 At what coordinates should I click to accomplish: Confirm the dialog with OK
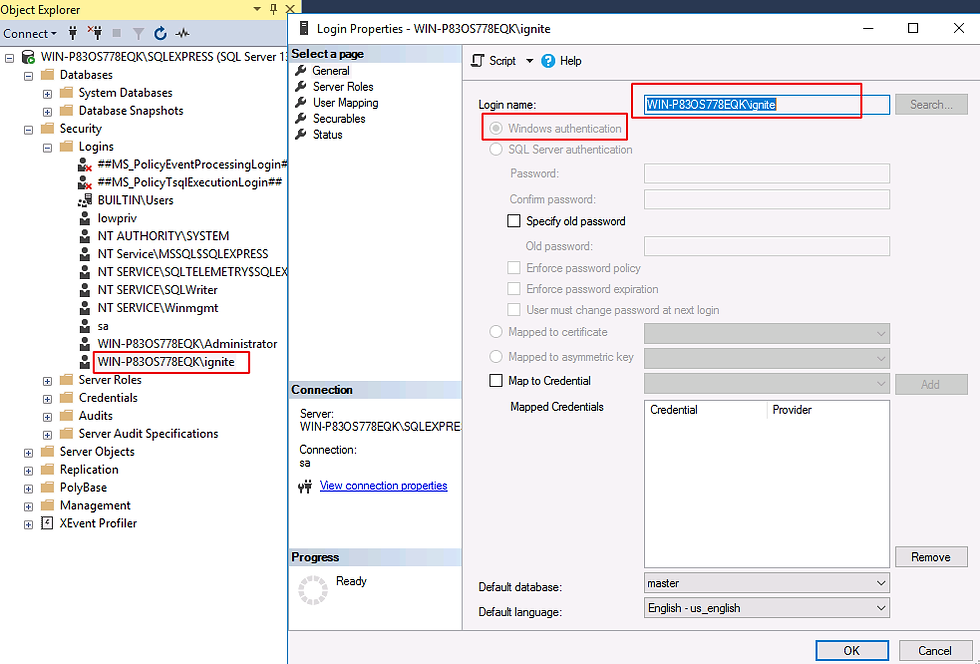coord(852,651)
